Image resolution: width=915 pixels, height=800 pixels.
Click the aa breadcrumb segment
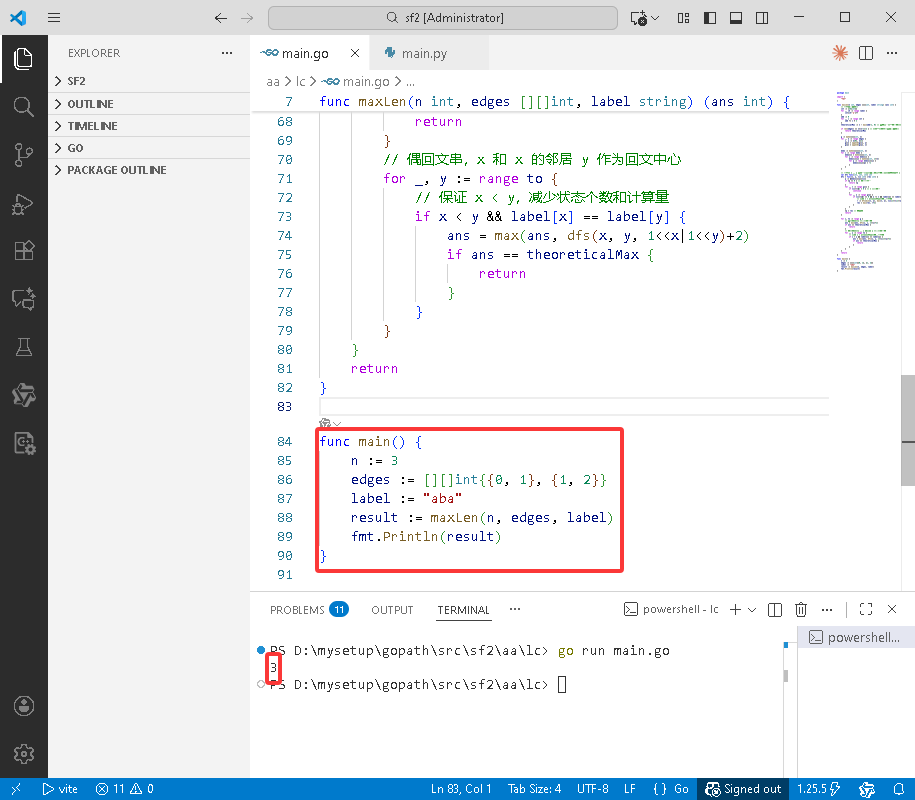tap(273, 82)
